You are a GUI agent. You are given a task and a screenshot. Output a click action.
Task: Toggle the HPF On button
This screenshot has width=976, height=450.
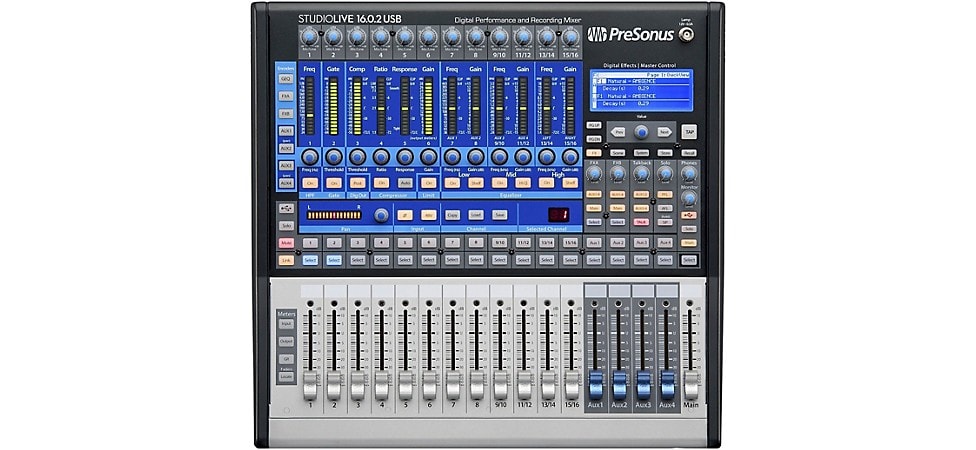tap(310, 183)
